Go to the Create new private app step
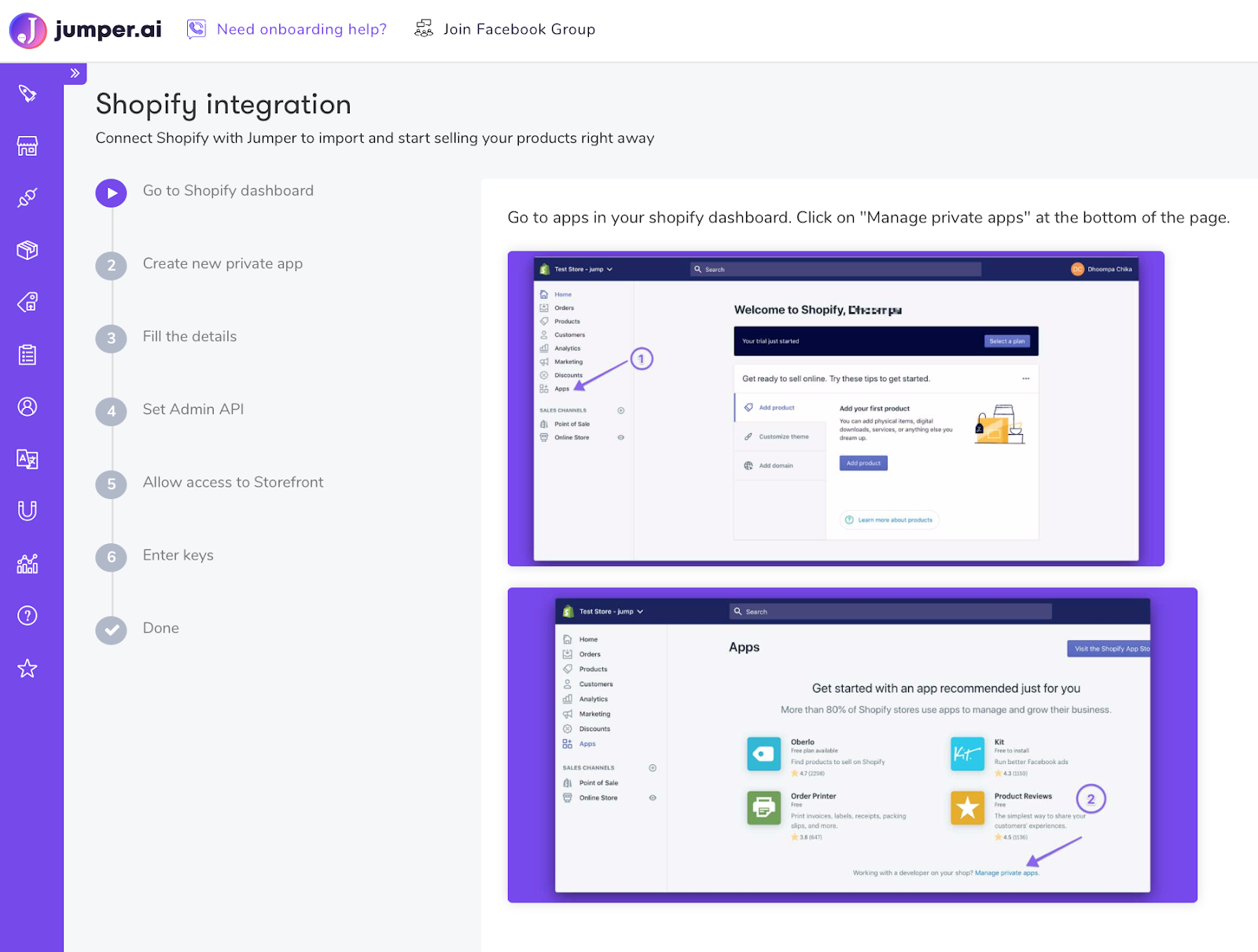Image resolution: width=1258 pixels, height=952 pixels. click(223, 264)
